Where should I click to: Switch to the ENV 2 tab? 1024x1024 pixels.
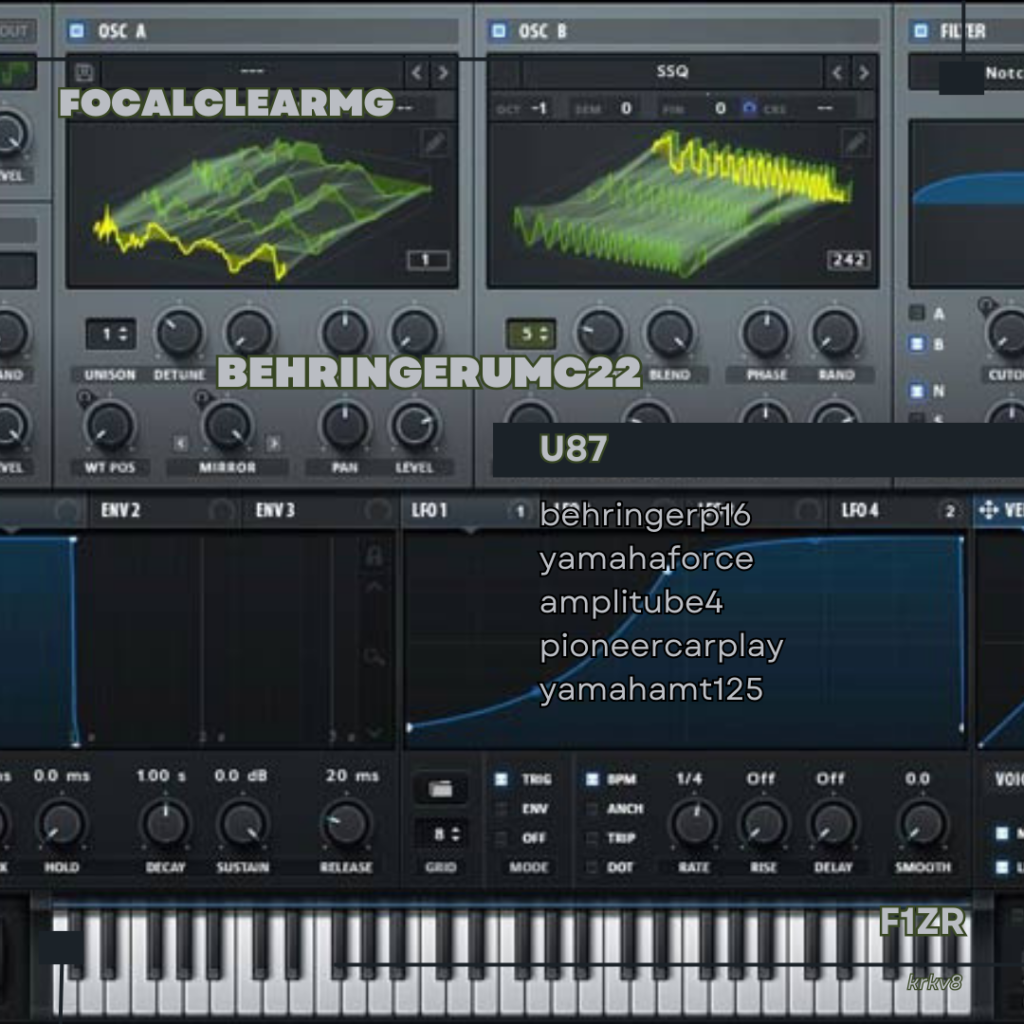pos(120,510)
